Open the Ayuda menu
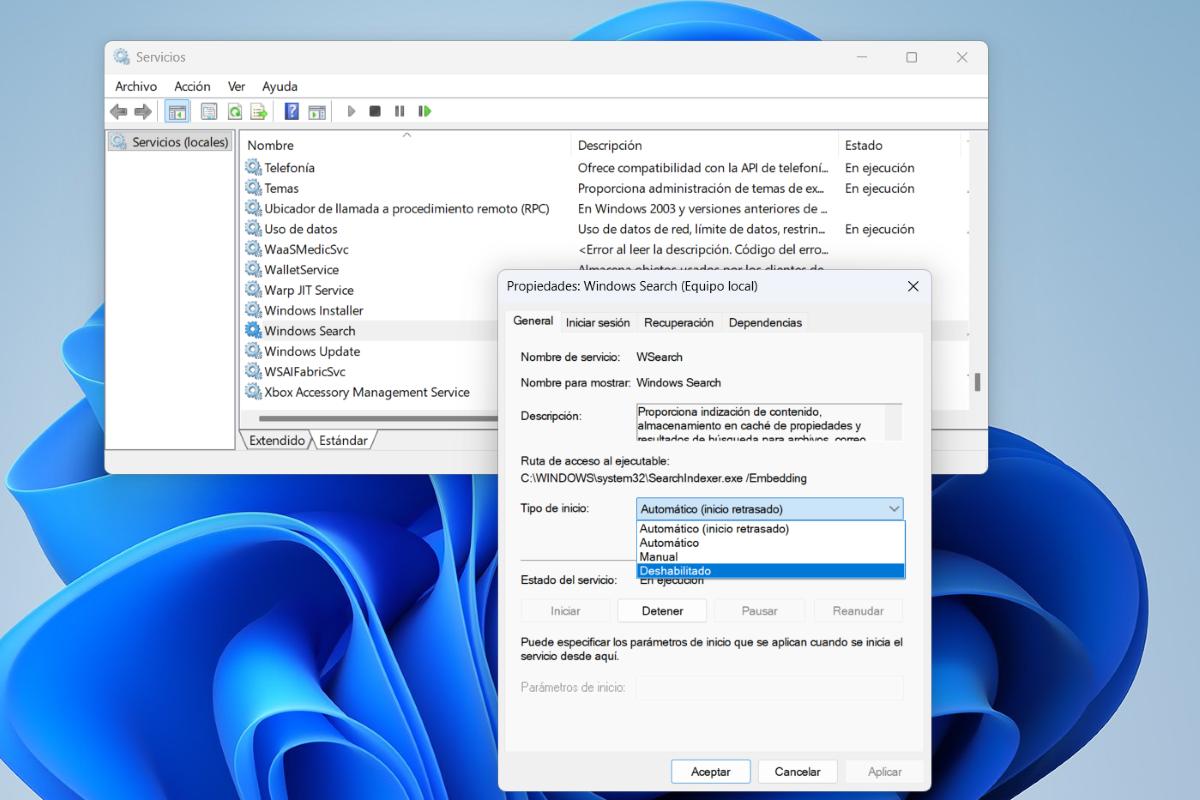This screenshot has height=800, width=1200. point(280,86)
